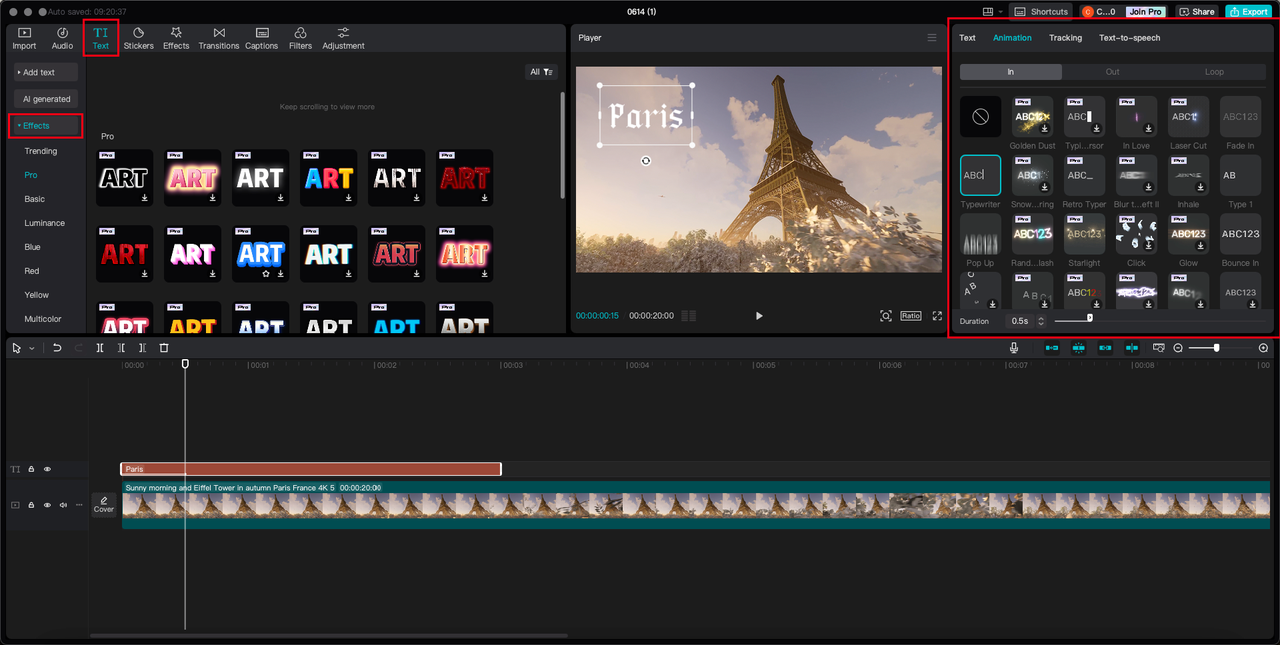The width and height of the screenshot is (1280, 645).
Task: Open the Import media tab
Action: tap(24, 38)
